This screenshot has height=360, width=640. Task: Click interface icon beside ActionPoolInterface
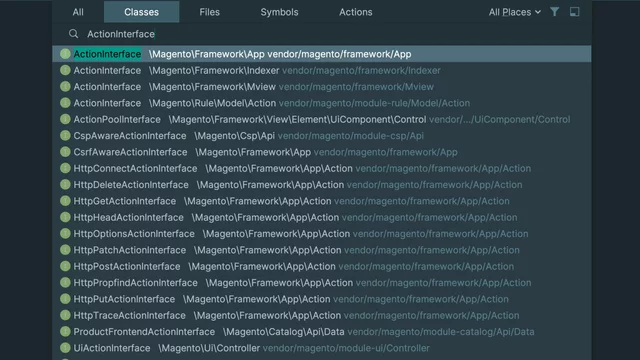tap(65, 119)
